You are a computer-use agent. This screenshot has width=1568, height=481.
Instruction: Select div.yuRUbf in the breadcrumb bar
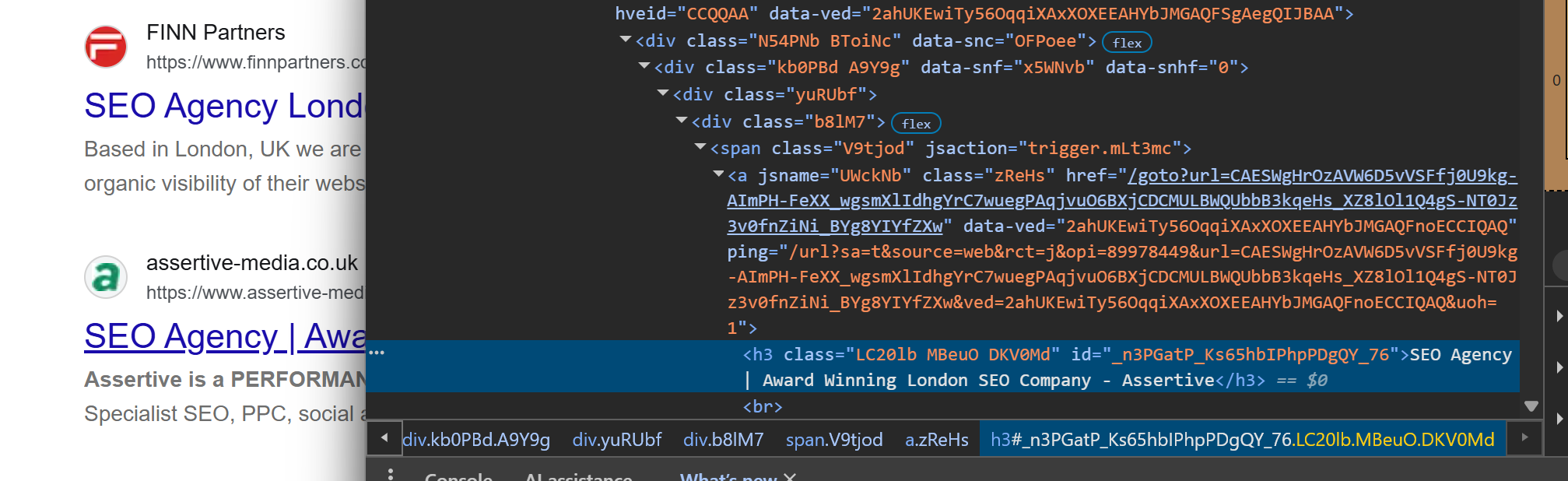coord(617,440)
